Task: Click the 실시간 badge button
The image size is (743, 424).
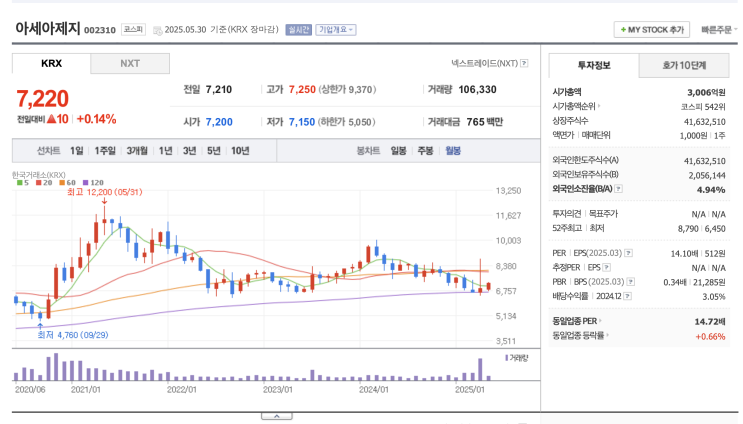Action: [299, 29]
